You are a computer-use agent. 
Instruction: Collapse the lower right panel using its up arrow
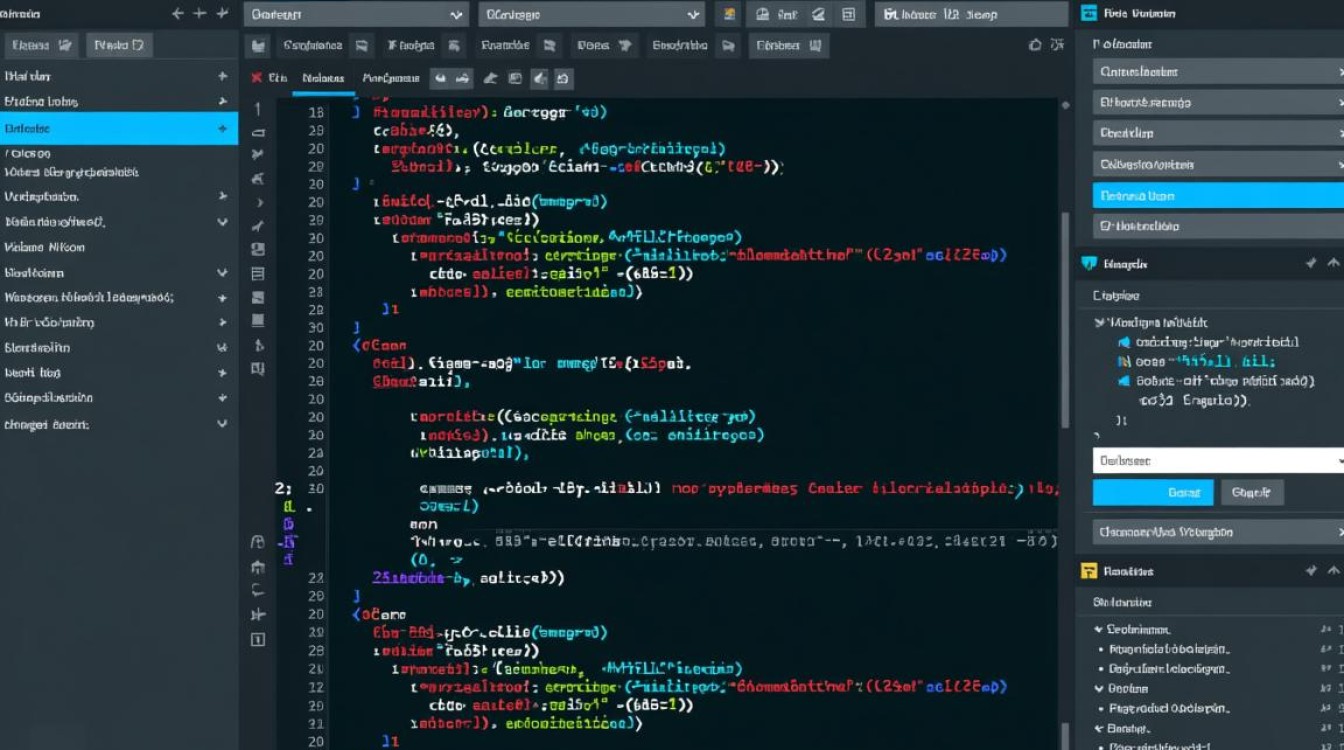pyautogui.click(x=1332, y=571)
